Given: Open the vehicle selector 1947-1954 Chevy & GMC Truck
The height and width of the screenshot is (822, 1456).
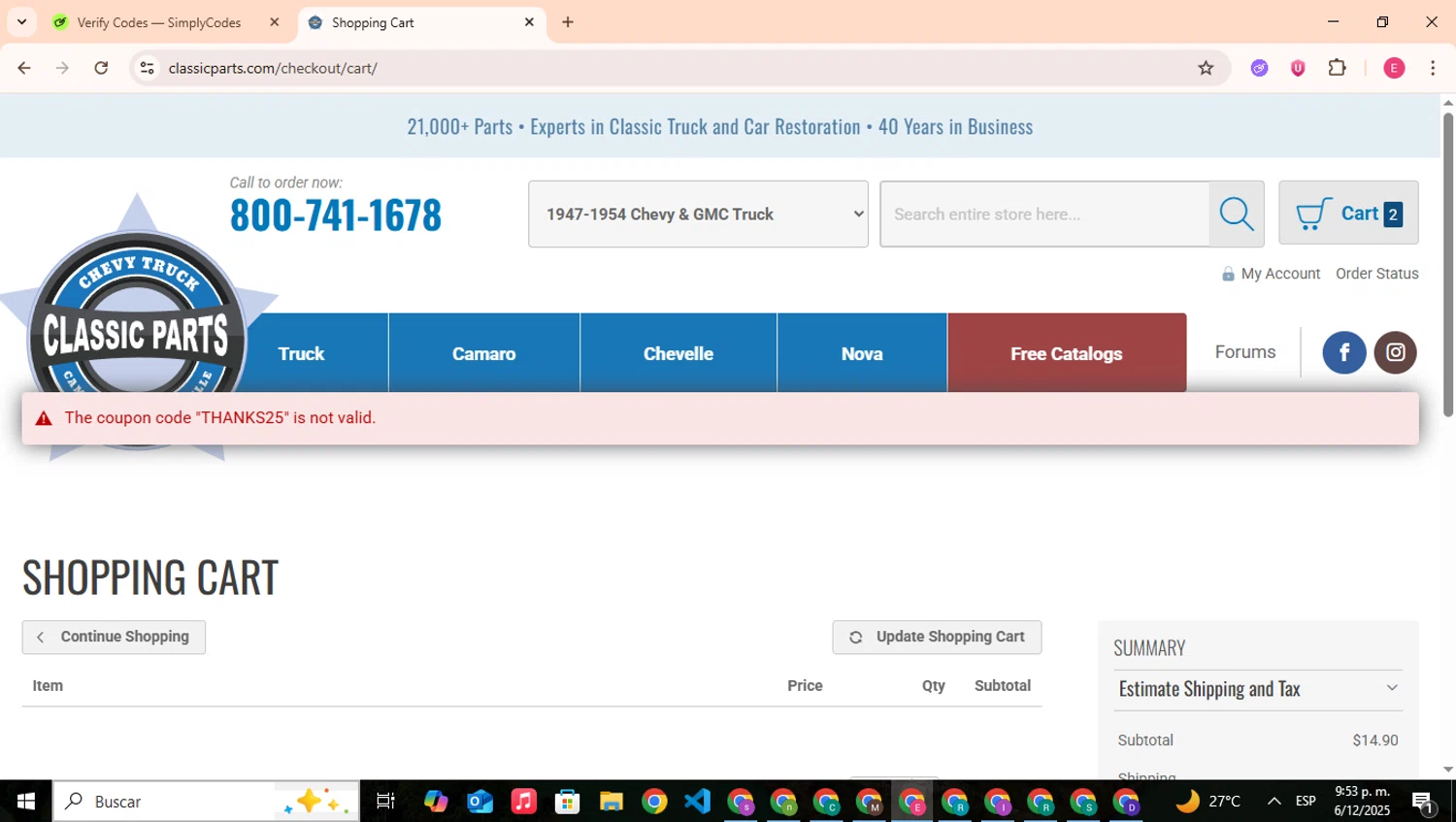Looking at the screenshot, I should (698, 214).
